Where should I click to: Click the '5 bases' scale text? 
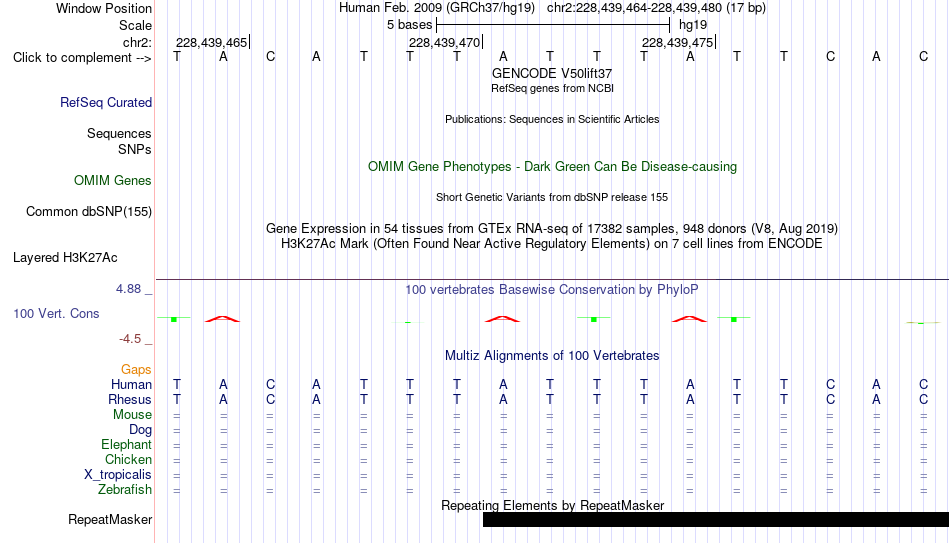tap(410, 25)
